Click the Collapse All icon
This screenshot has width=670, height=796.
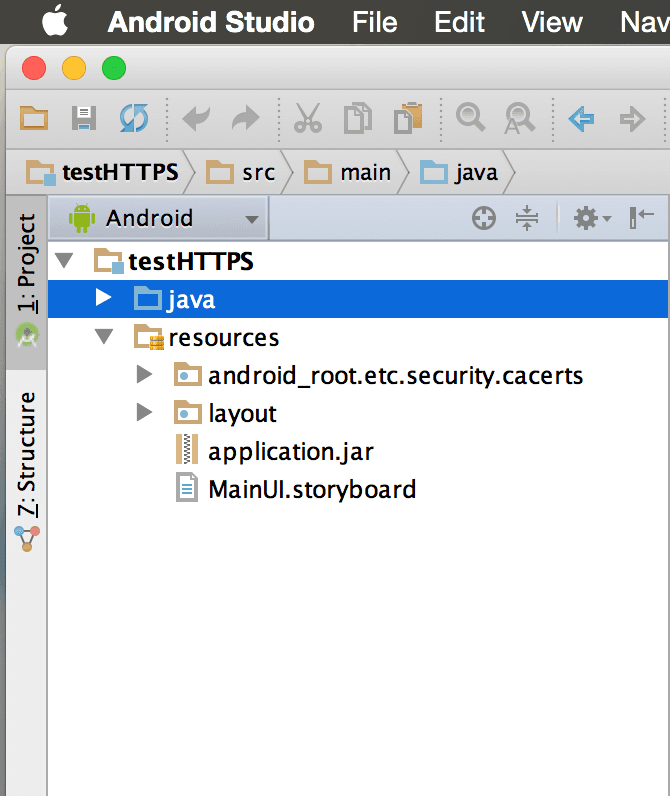pos(527,218)
